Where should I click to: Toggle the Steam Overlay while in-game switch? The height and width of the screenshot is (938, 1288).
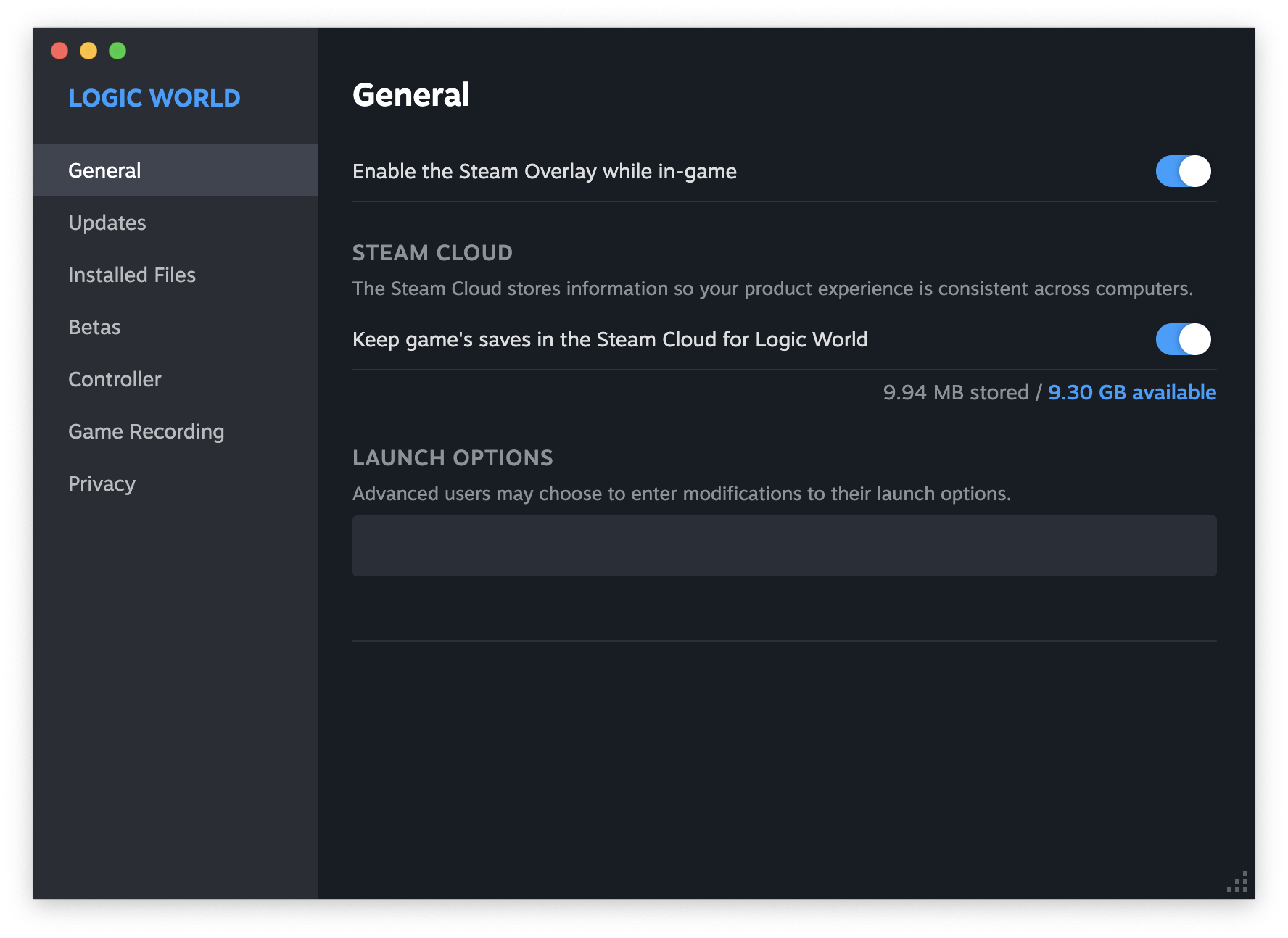[1183, 171]
